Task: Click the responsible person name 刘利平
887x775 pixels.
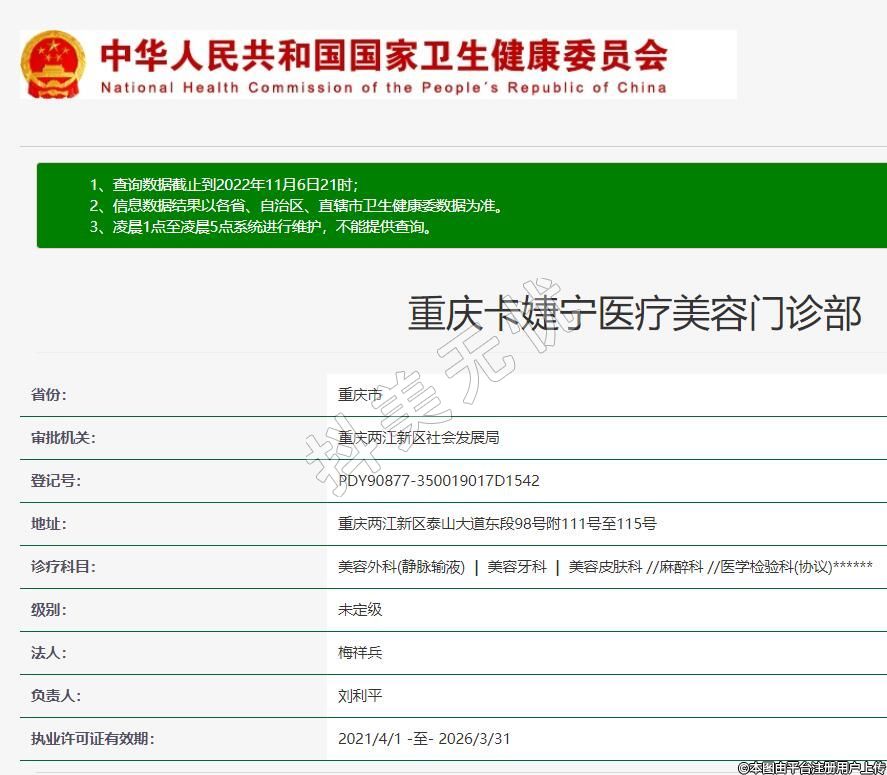Action: (360, 696)
